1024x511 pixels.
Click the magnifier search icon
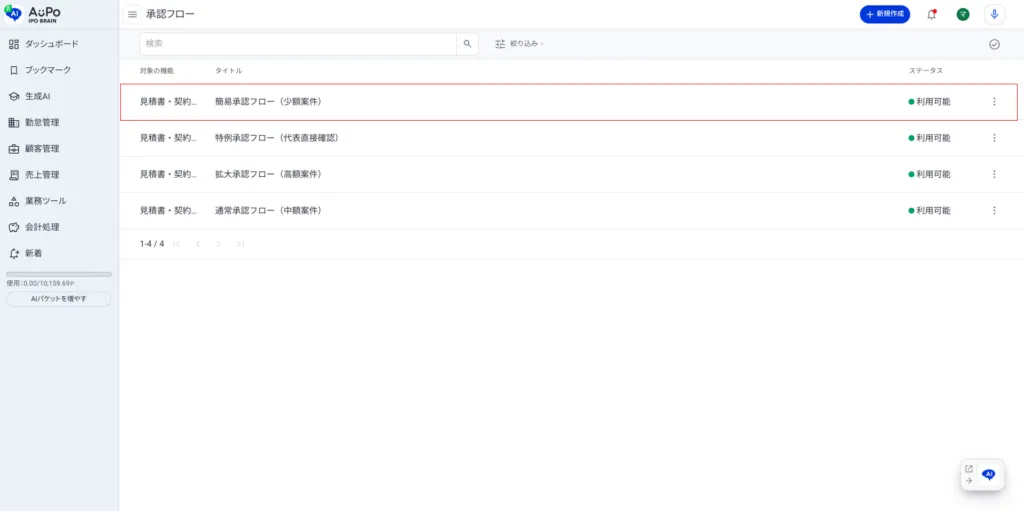pos(467,44)
